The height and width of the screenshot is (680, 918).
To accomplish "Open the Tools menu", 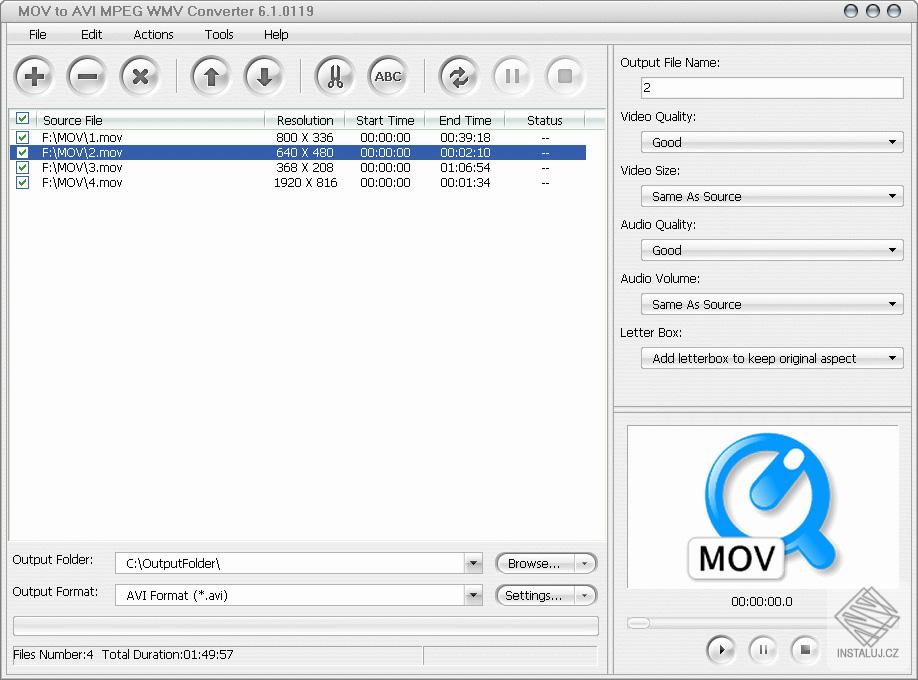I will [x=218, y=34].
